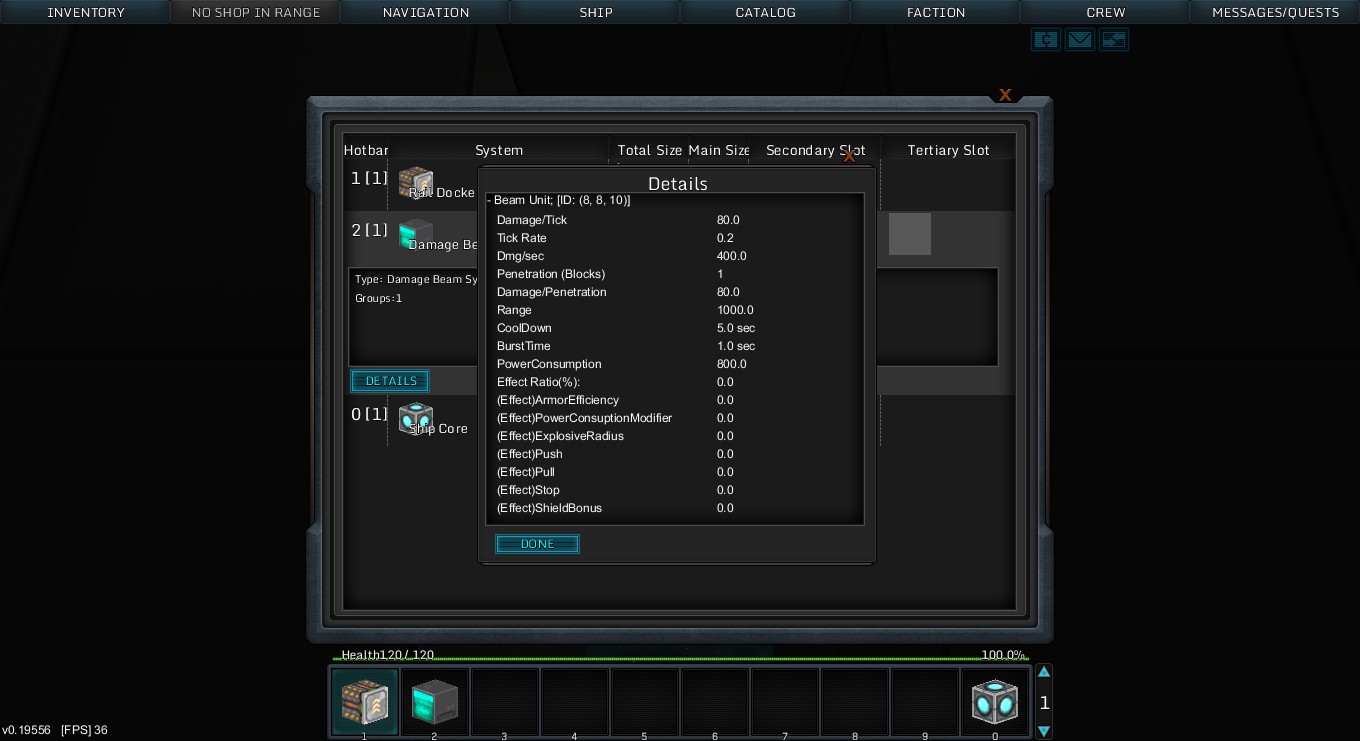
Task: Click the Ship Core icon in system list
Action: (415, 419)
